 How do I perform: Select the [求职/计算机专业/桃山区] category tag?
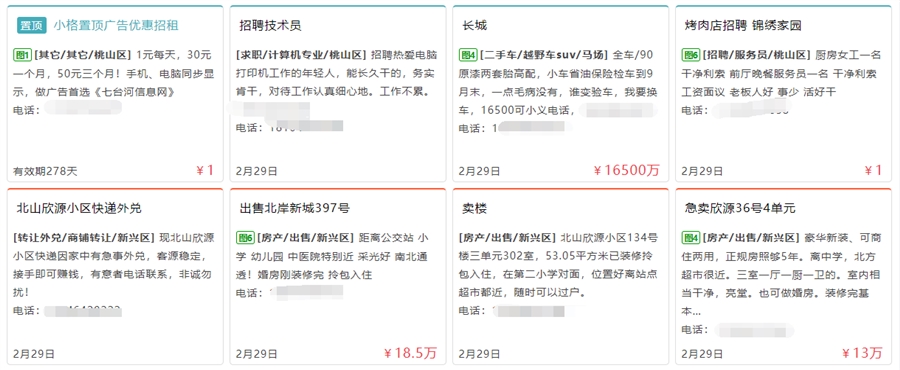coord(301,55)
